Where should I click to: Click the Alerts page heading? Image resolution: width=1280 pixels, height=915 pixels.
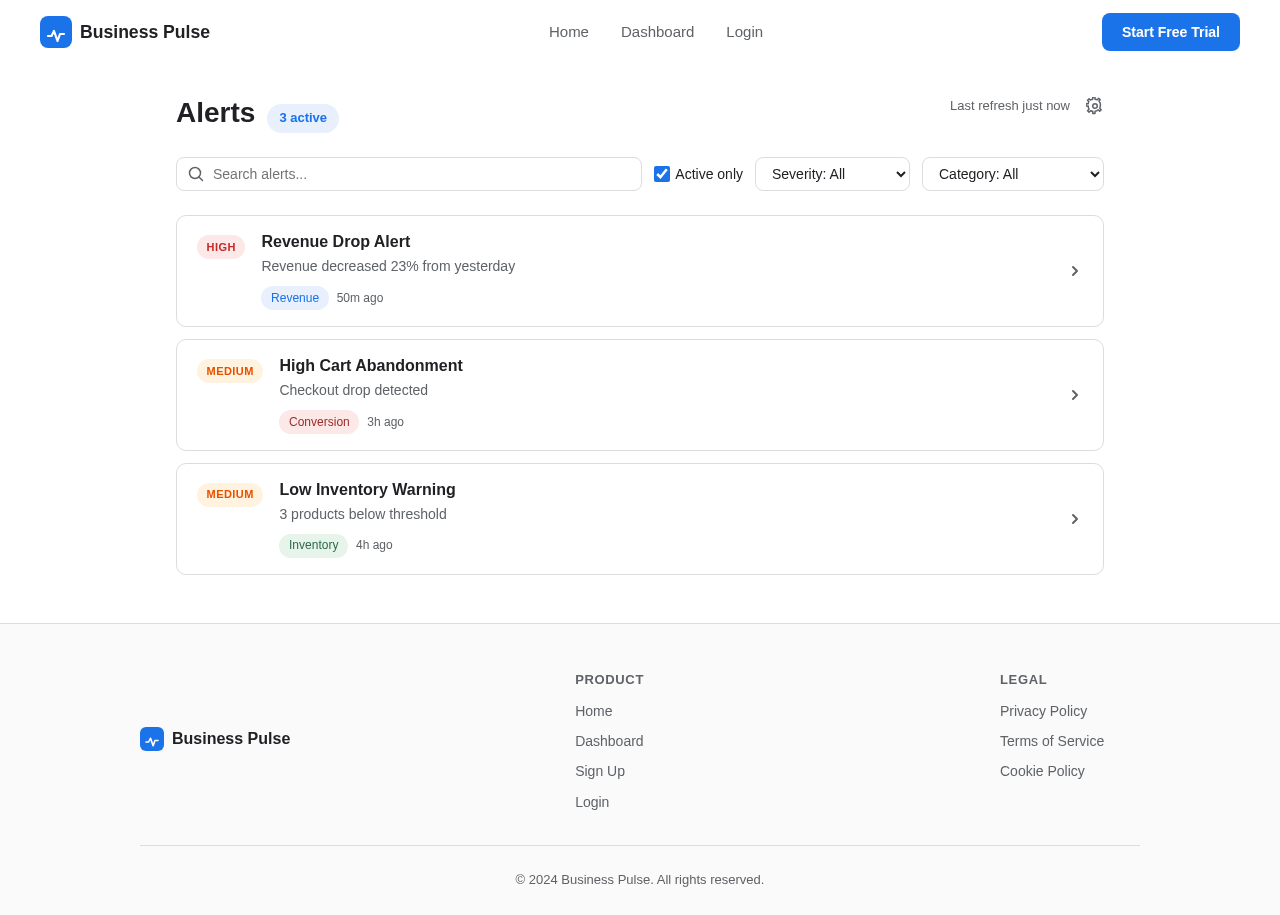coord(216,113)
